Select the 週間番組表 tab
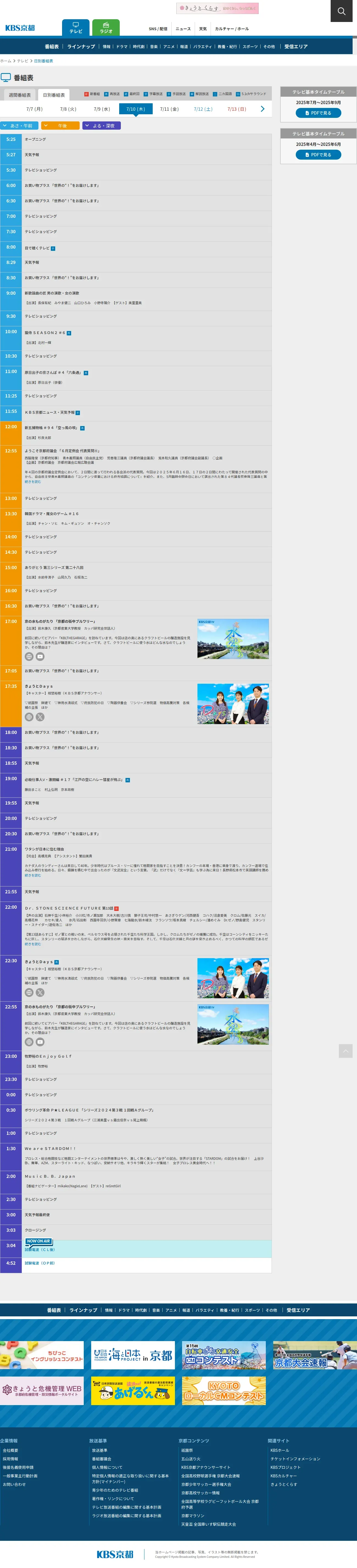This screenshot has height=1568, width=357. [x=19, y=95]
